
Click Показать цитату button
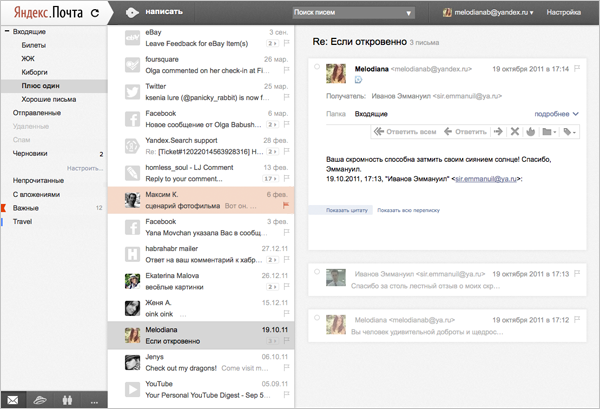[x=341, y=210]
